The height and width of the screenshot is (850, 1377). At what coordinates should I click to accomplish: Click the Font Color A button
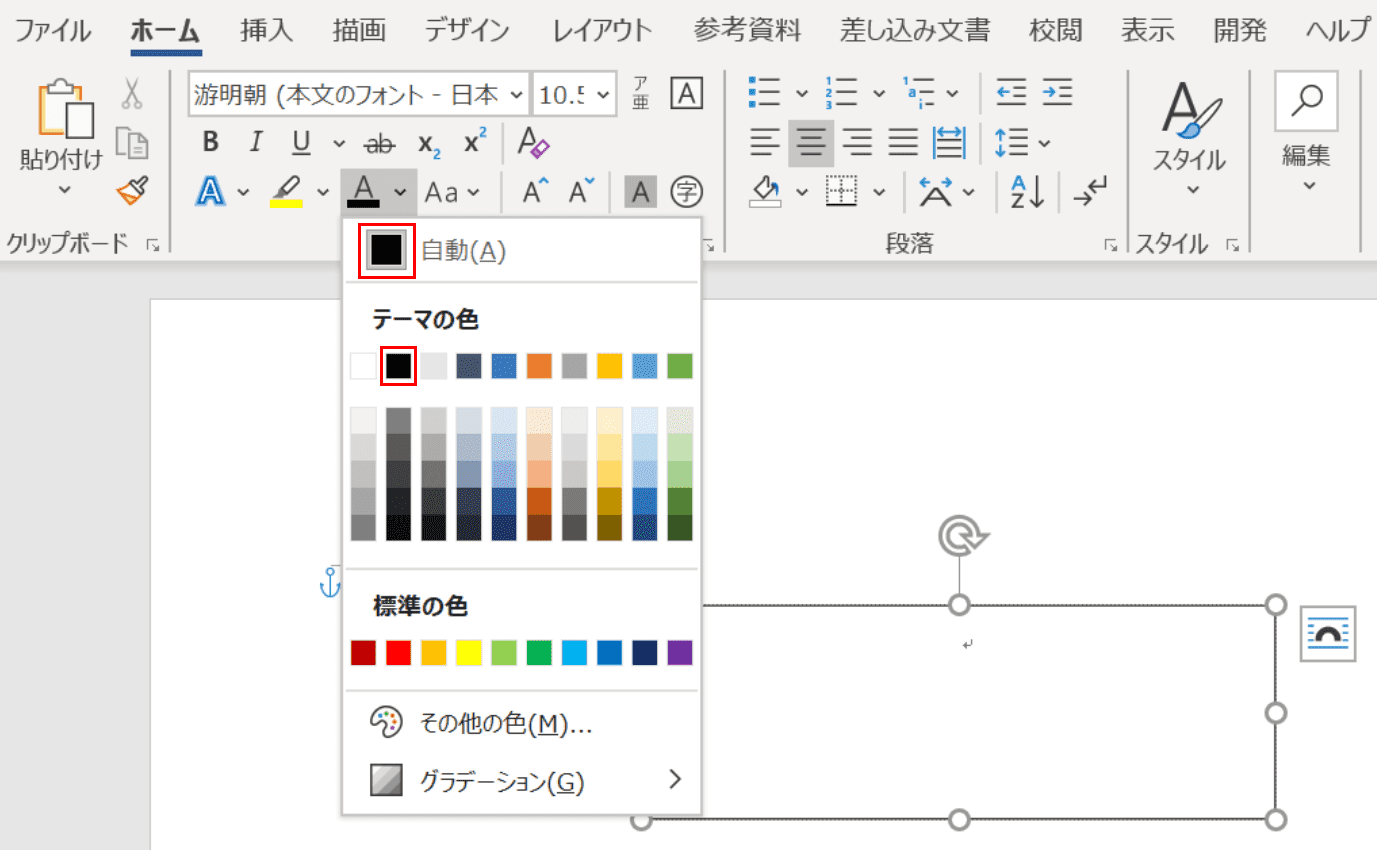(x=365, y=191)
